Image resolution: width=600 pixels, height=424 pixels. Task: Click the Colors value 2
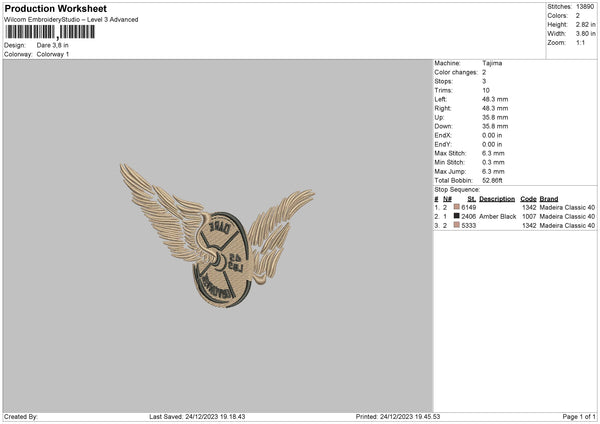577,16
